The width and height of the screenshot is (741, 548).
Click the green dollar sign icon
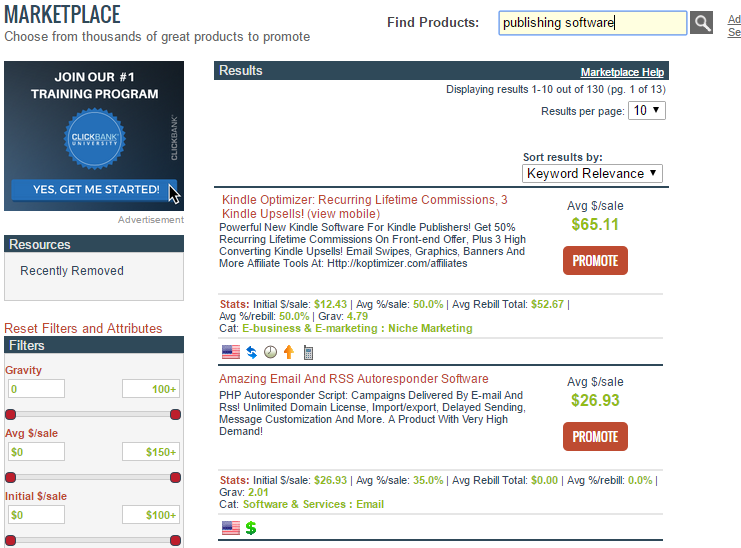point(251,528)
